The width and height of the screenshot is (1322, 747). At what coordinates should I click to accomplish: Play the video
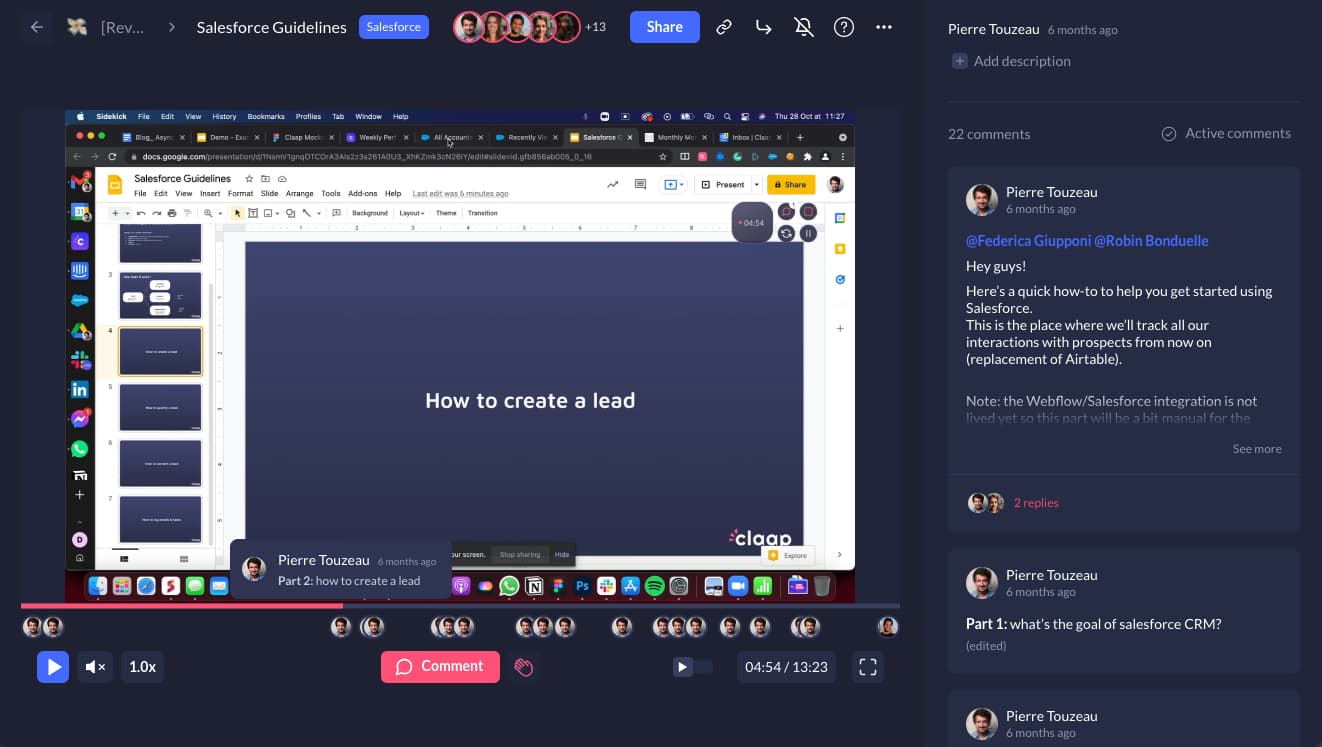pyautogui.click(x=53, y=666)
